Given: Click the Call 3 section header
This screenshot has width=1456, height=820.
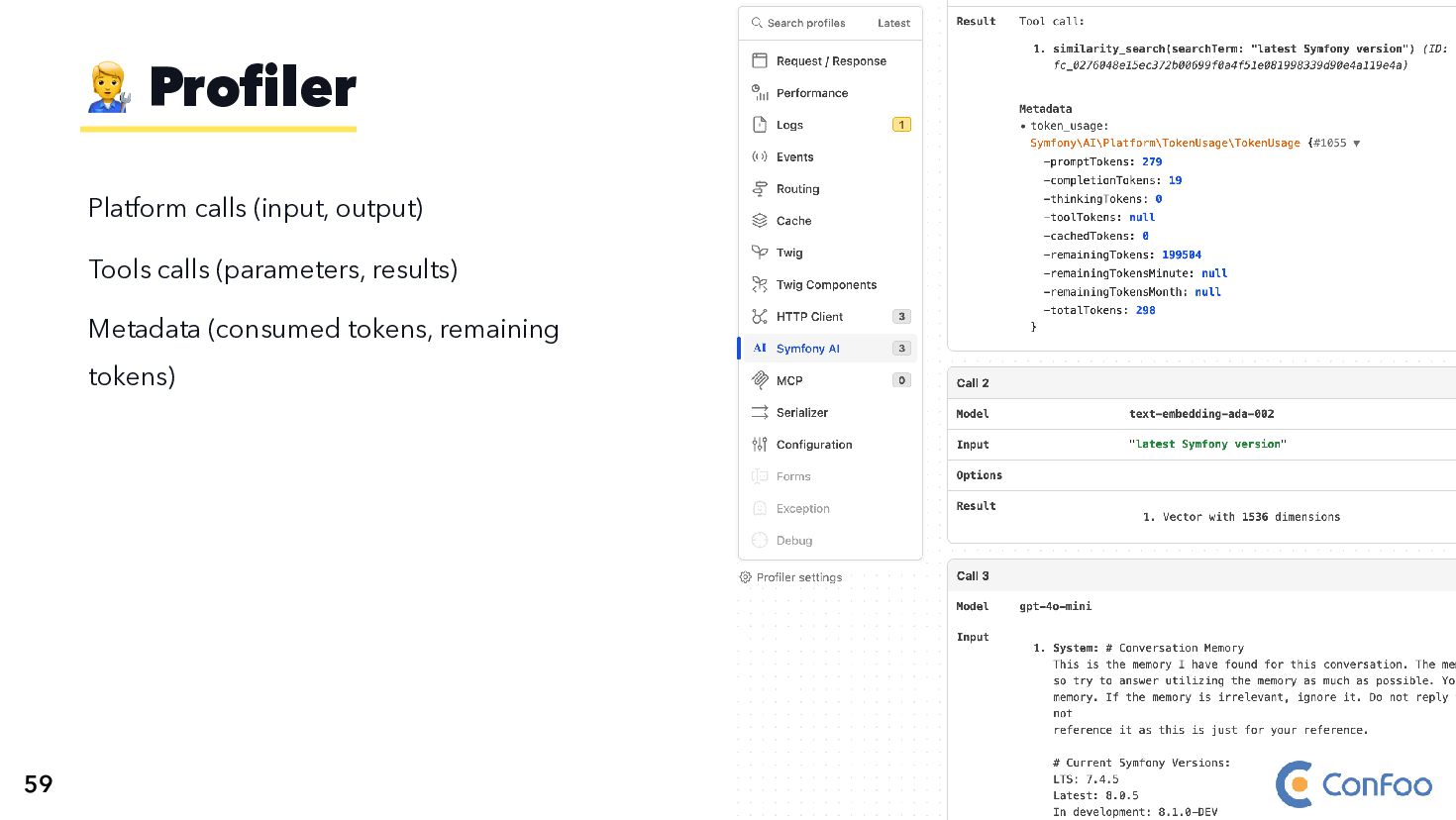Looking at the screenshot, I should [1201, 576].
